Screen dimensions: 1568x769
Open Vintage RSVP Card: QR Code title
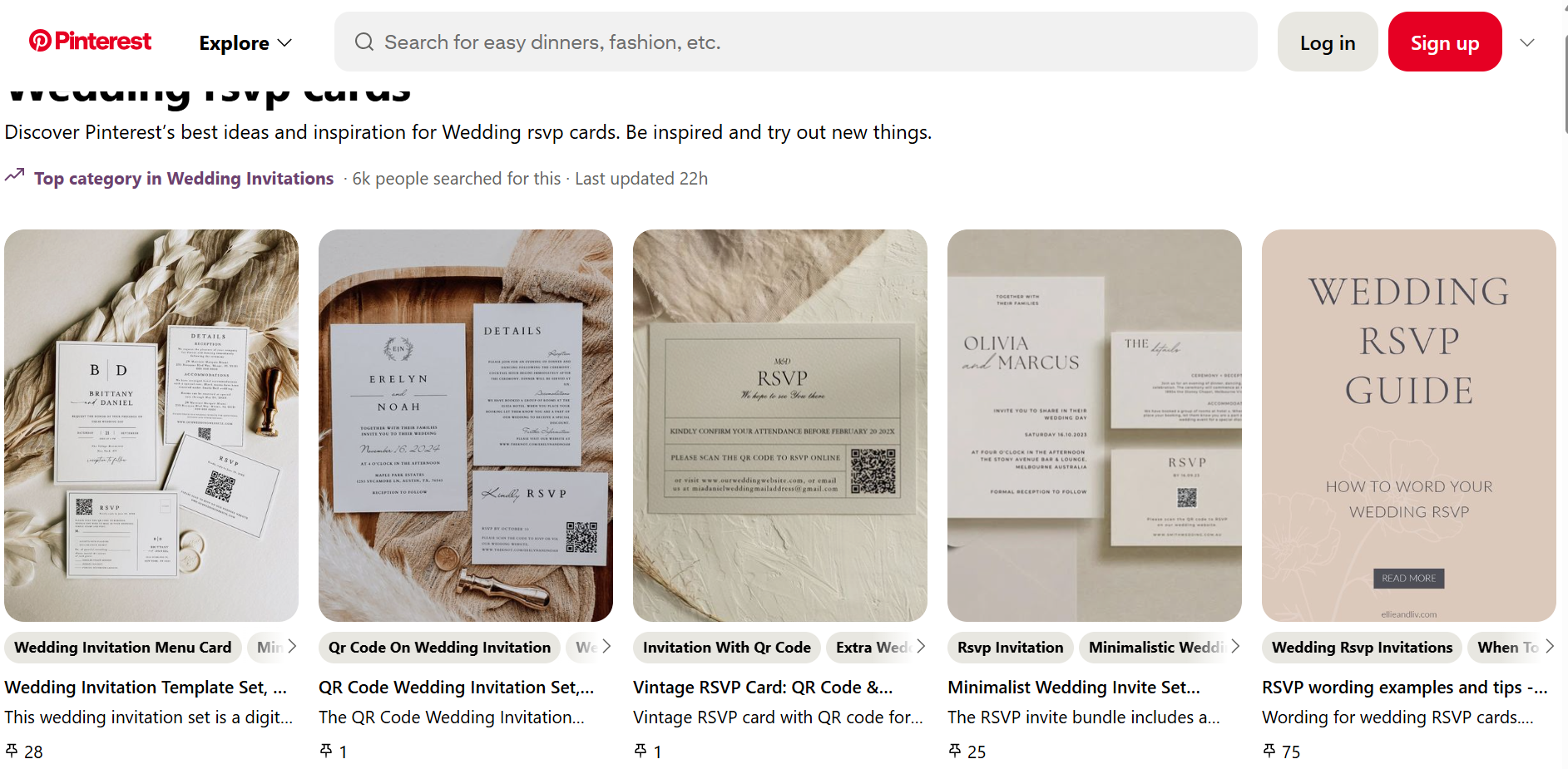point(763,688)
